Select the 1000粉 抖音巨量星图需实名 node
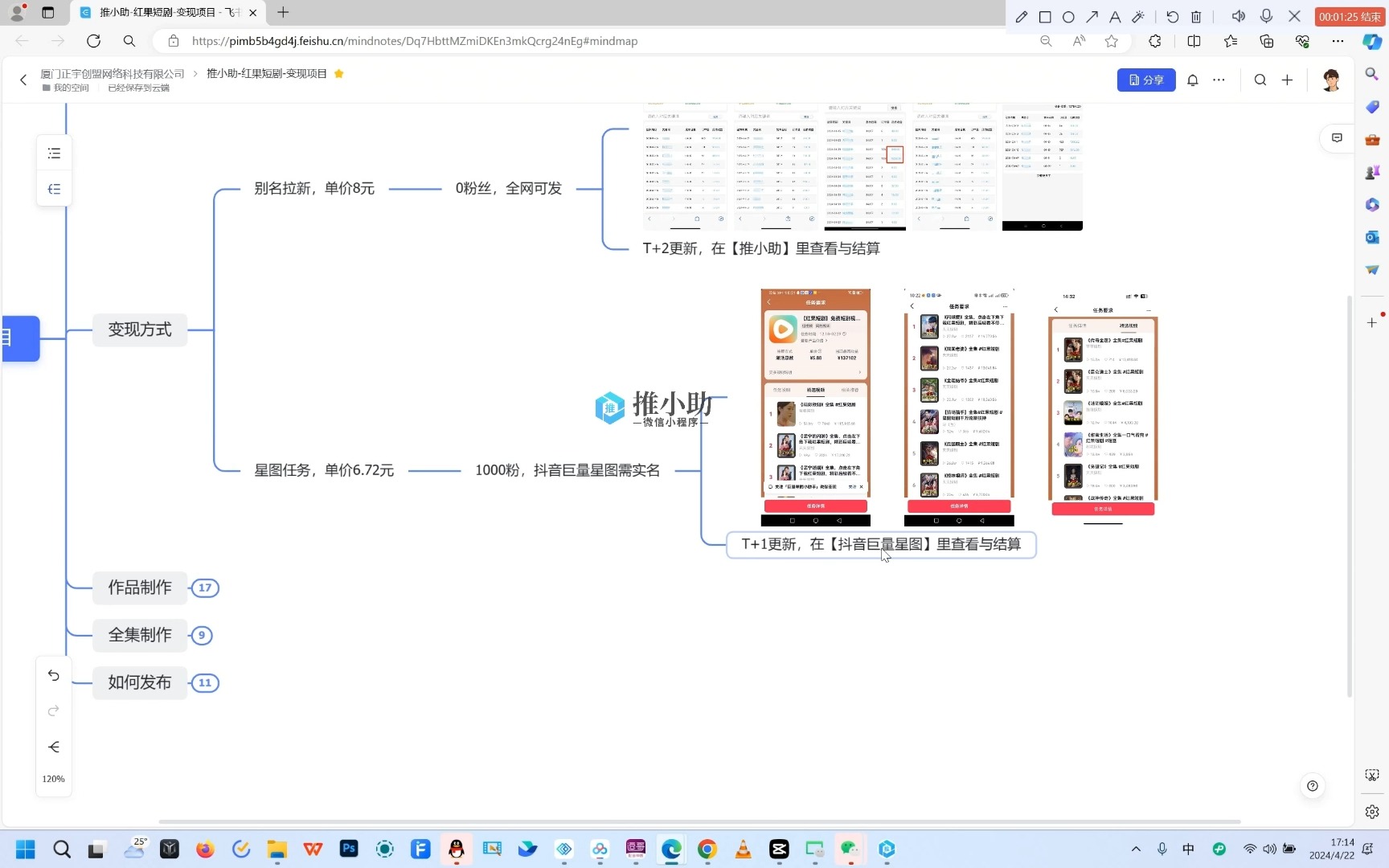Image resolution: width=1389 pixels, height=868 pixels. 567,470
